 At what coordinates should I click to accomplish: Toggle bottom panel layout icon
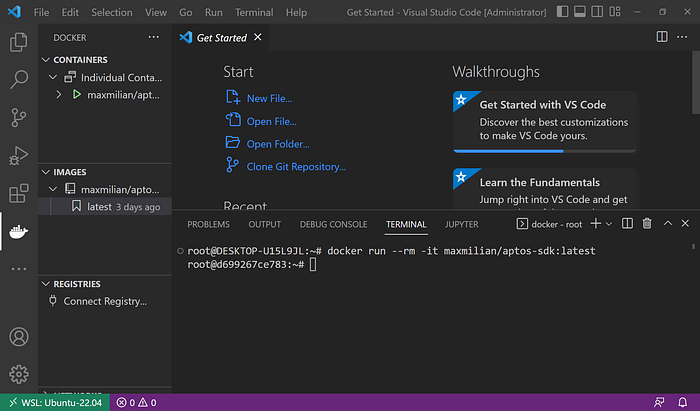[x=580, y=12]
